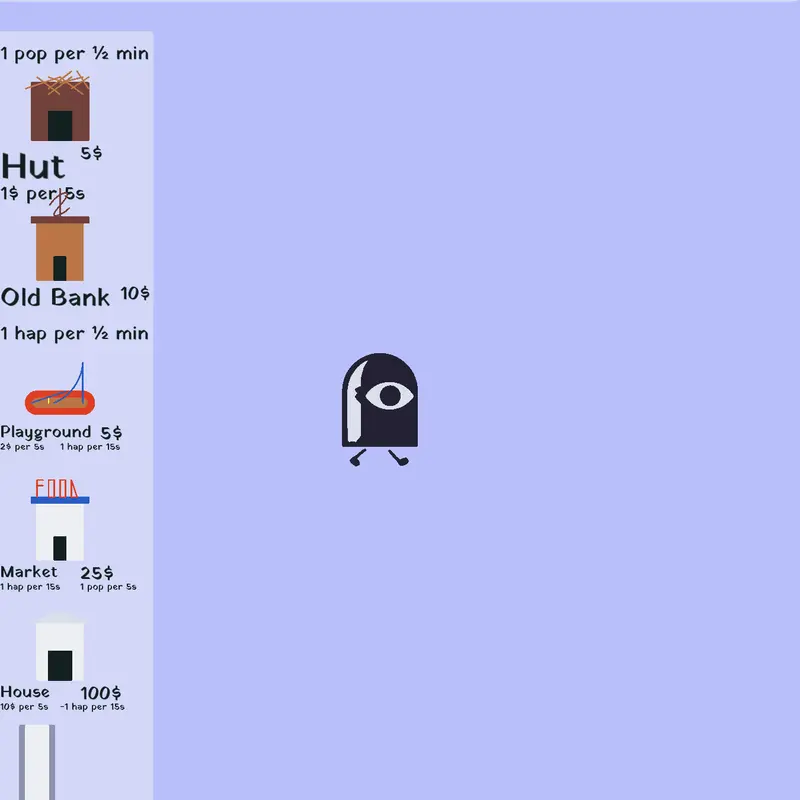The height and width of the screenshot is (800, 800).
Task: Click House's "-1 hap per 15s" stat
Action: pos(92,707)
